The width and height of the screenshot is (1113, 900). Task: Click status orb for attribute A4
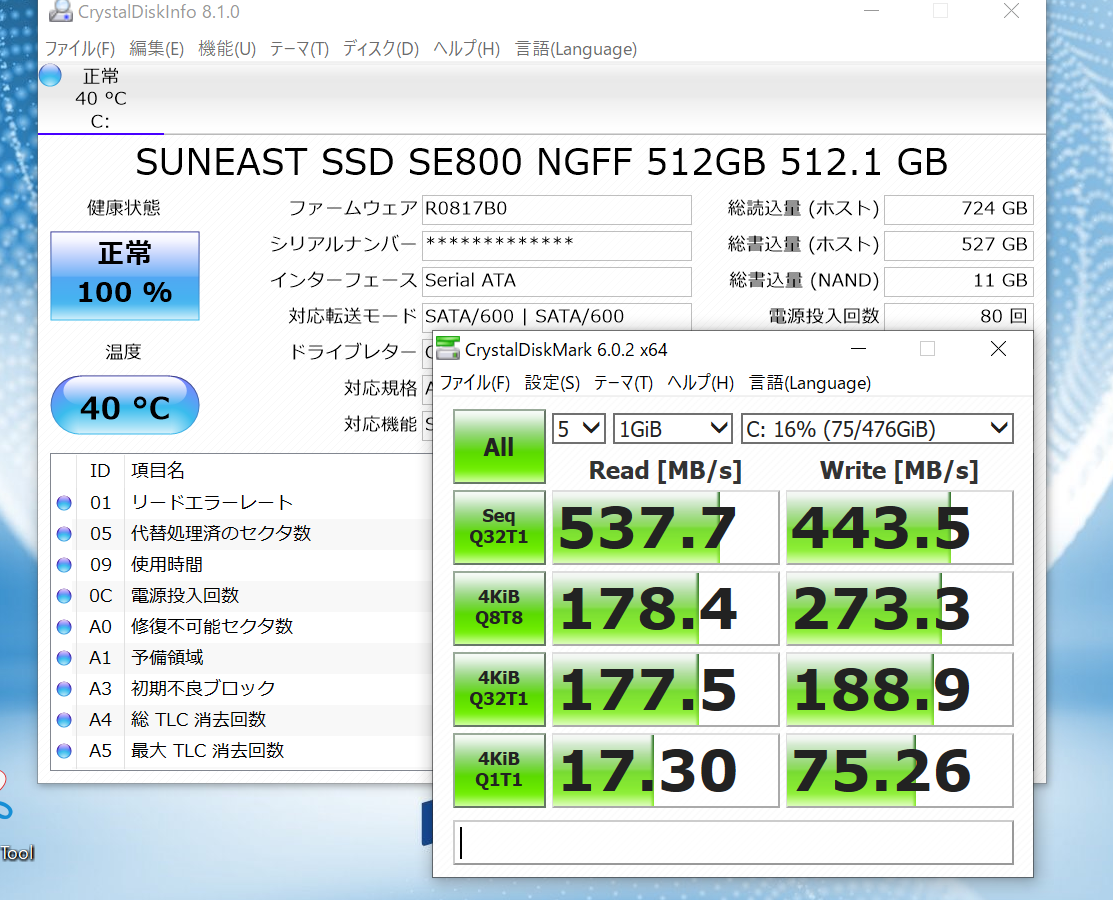point(64,720)
